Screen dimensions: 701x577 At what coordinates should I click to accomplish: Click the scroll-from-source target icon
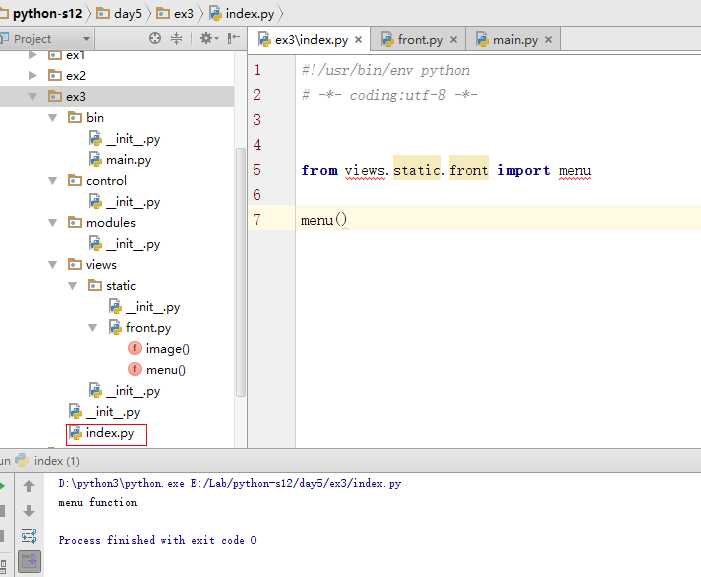click(x=155, y=38)
